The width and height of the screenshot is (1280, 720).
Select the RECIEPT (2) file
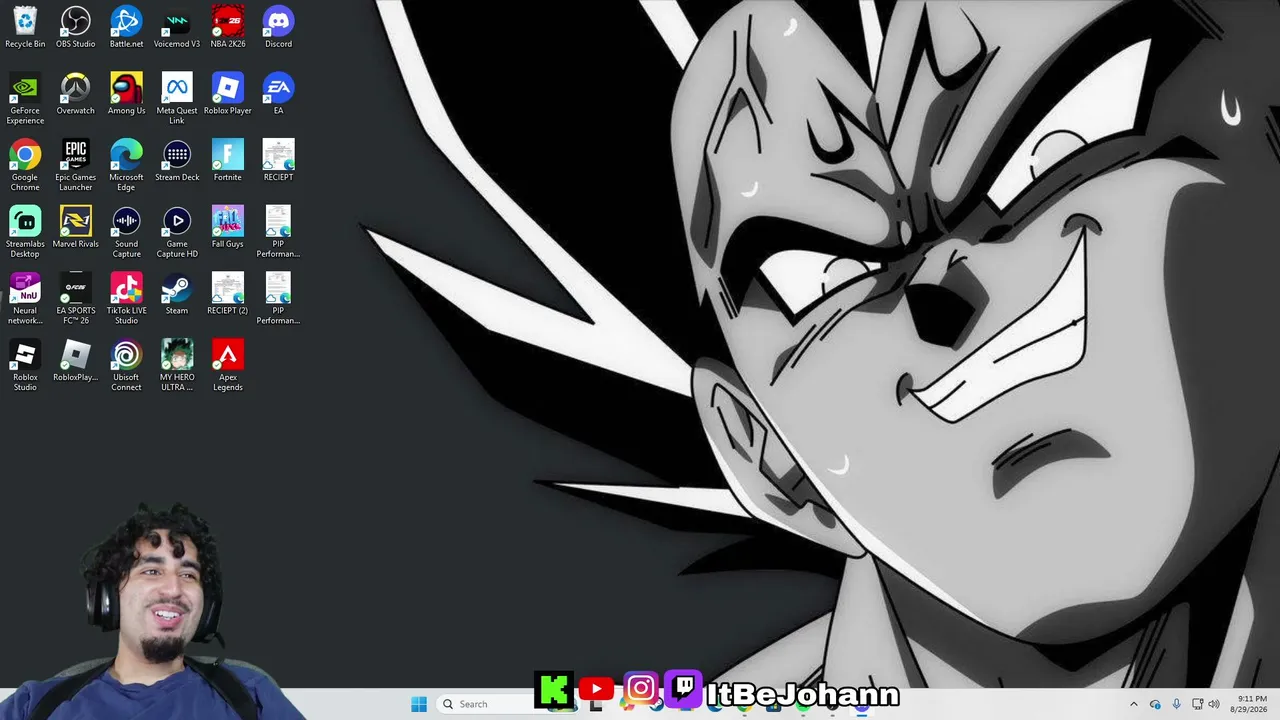[x=228, y=295]
